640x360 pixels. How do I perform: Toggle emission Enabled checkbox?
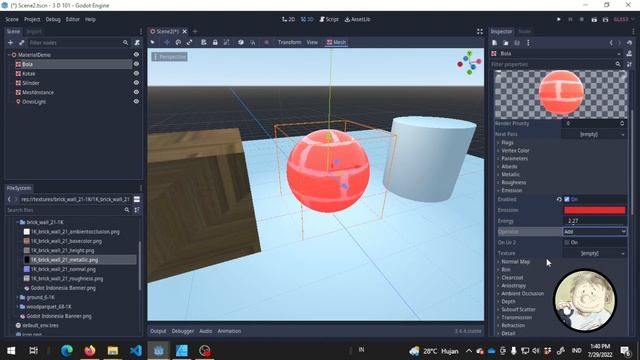point(567,199)
